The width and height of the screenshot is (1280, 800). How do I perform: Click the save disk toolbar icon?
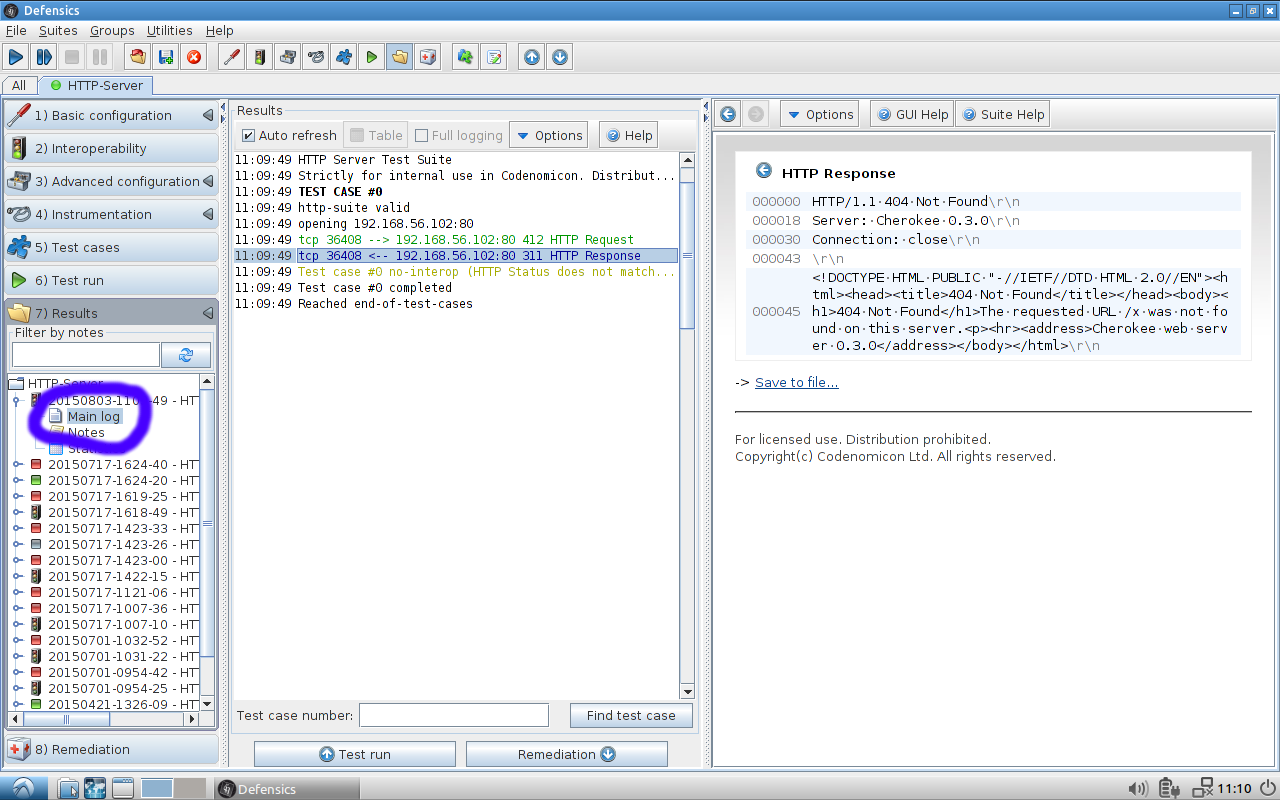(x=166, y=57)
